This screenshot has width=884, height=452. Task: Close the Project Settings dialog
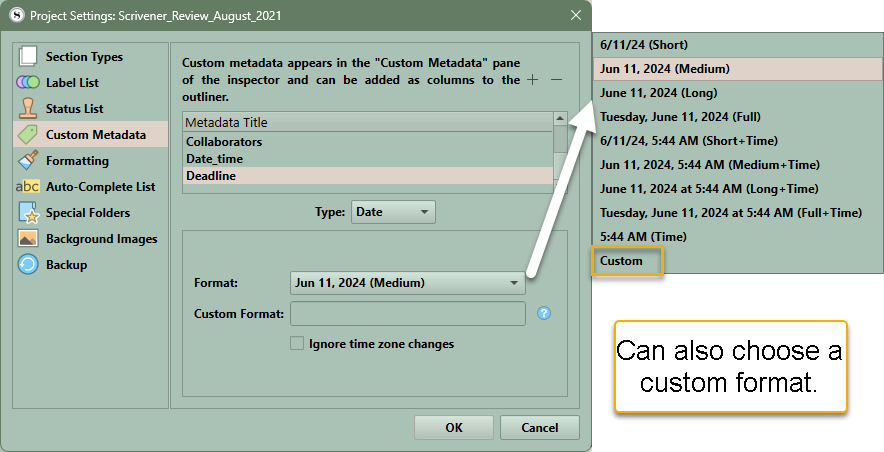(576, 15)
